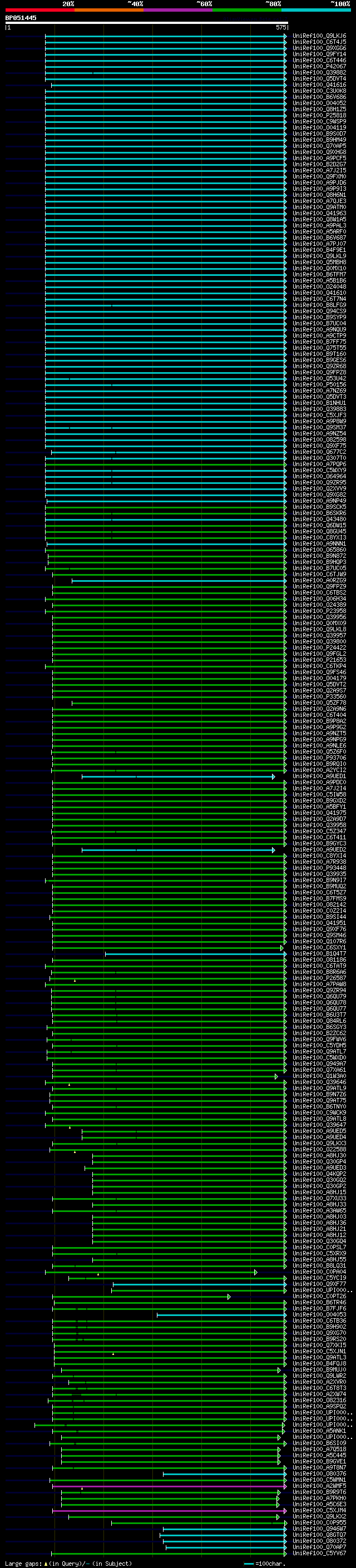Viewport: 356px width, 1568px height.
Task: Select the UniRef100_Q8GT07 label
Action: [319, 1535]
